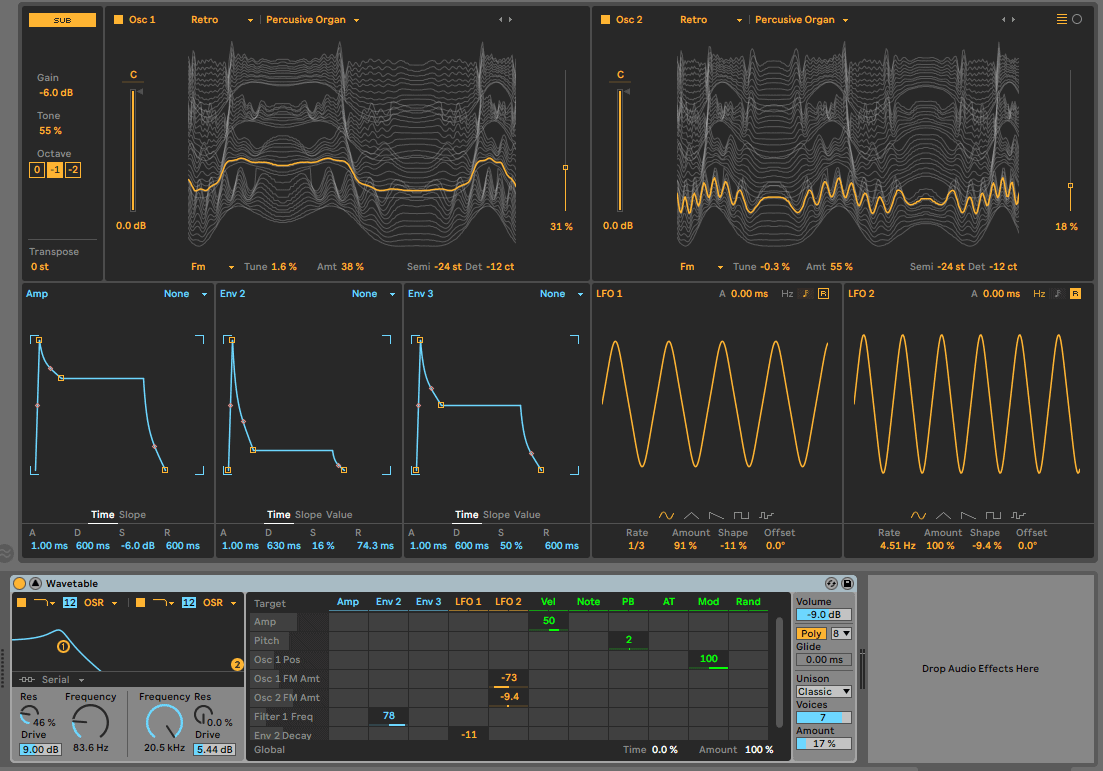Choose the sample-and-hold shape for LFO 2

1019,514
